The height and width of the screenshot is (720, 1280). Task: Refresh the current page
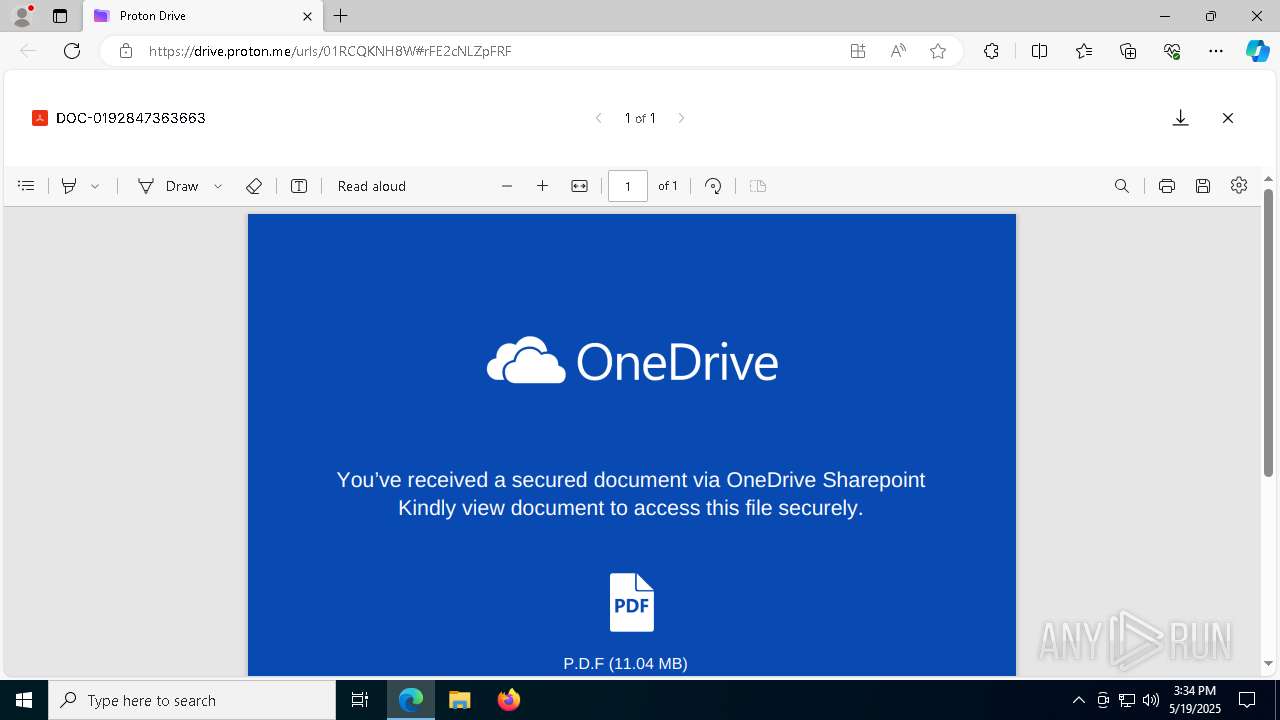coord(72,51)
